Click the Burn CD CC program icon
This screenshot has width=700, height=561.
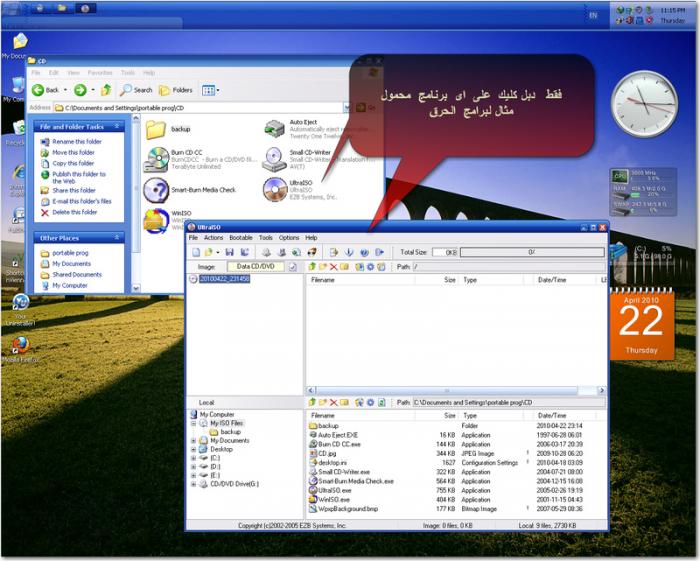coord(155,159)
